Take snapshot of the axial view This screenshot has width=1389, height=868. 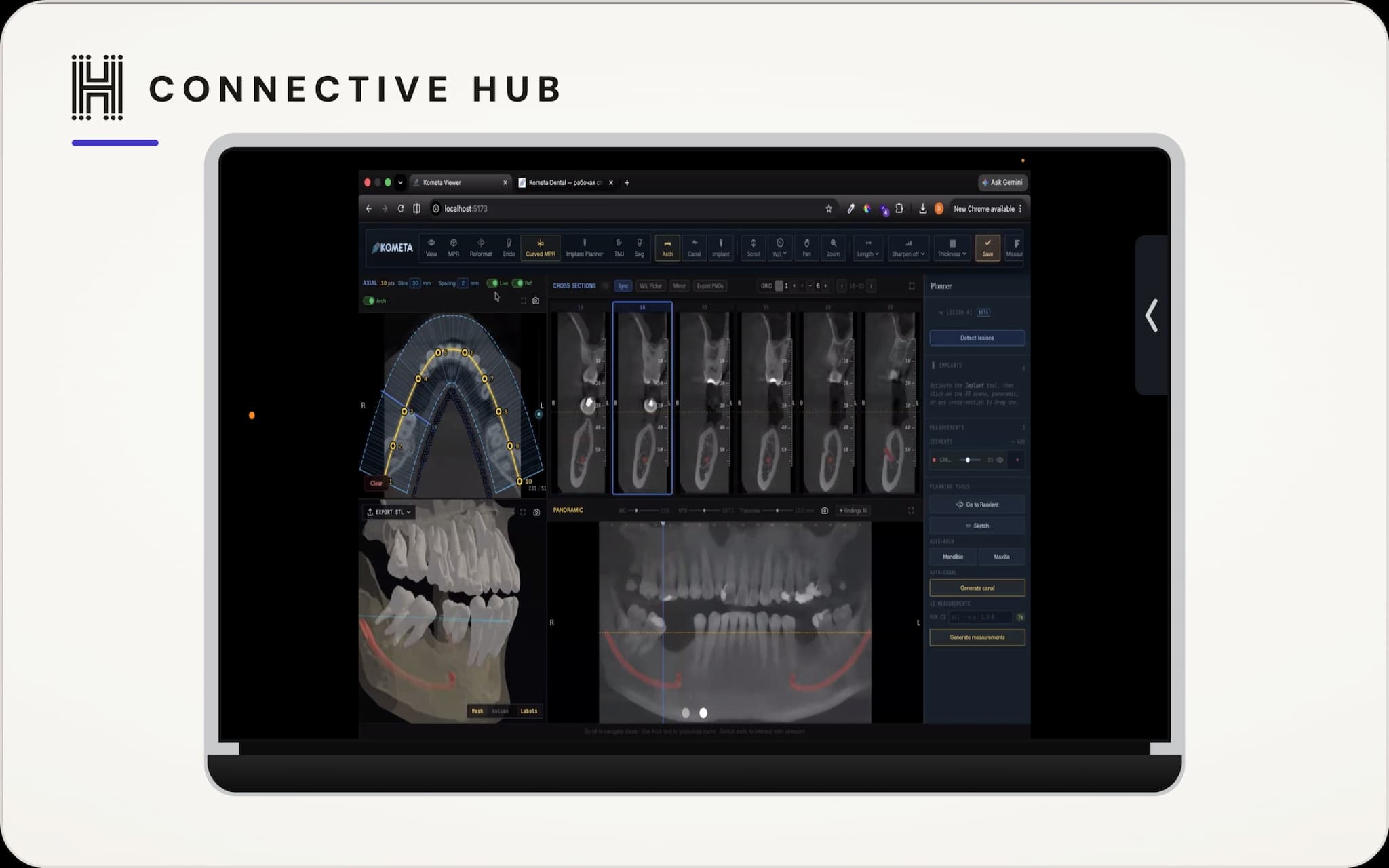click(536, 300)
